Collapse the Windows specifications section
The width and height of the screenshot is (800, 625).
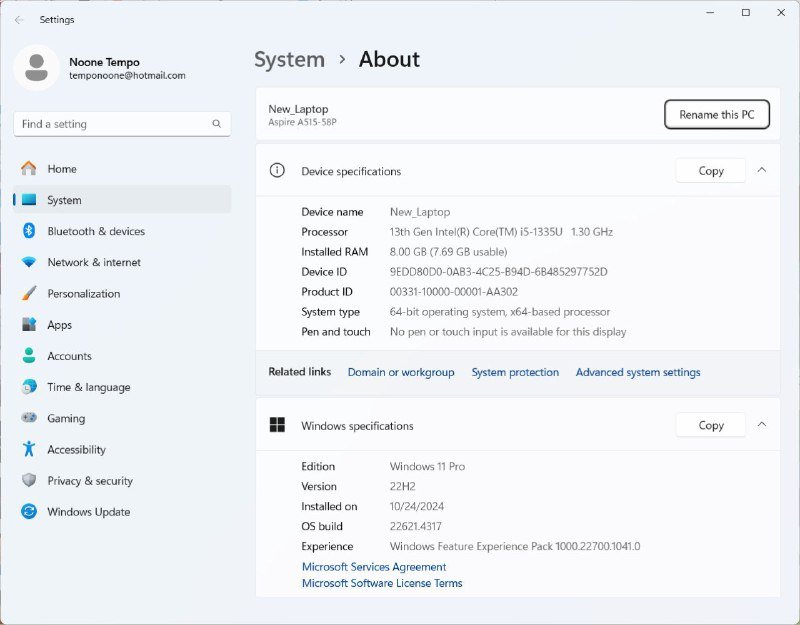[762, 424]
